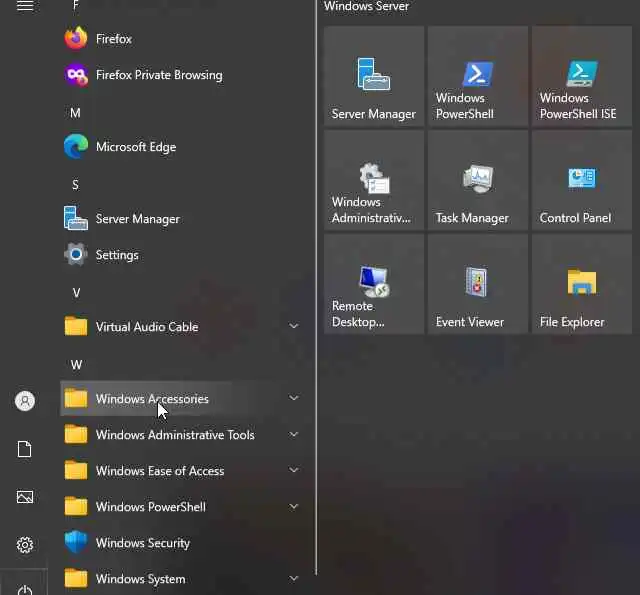Open the Windows PowerShell ISE tile
This screenshot has height=595, width=640.
(582, 76)
